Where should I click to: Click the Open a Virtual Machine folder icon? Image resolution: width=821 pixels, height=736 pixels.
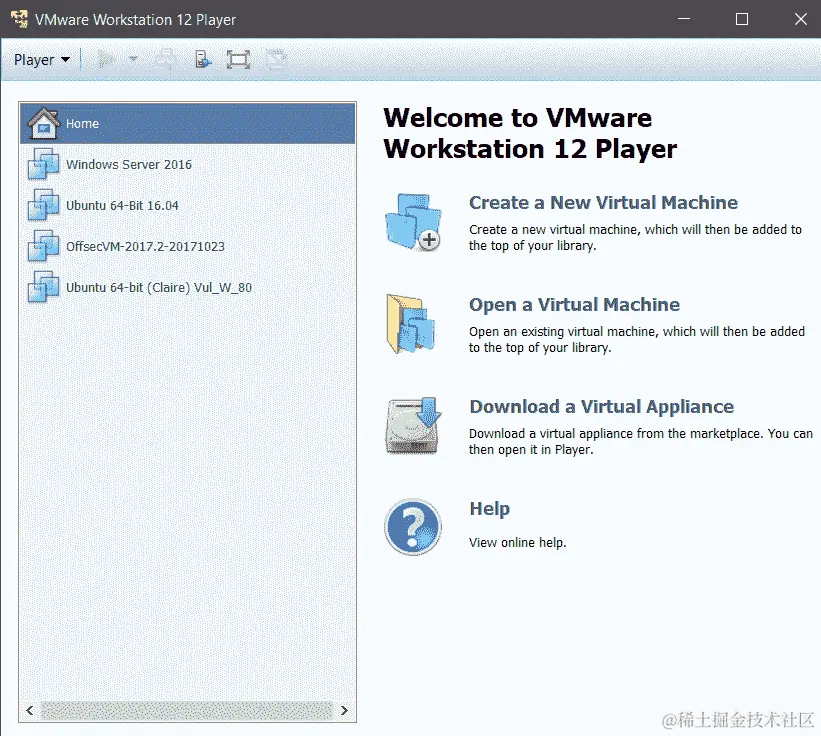pos(411,324)
